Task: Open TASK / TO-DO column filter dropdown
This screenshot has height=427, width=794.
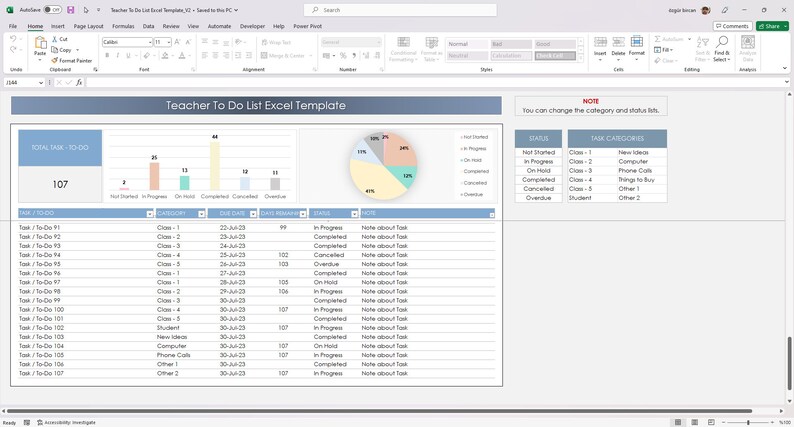Action: (x=150, y=214)
